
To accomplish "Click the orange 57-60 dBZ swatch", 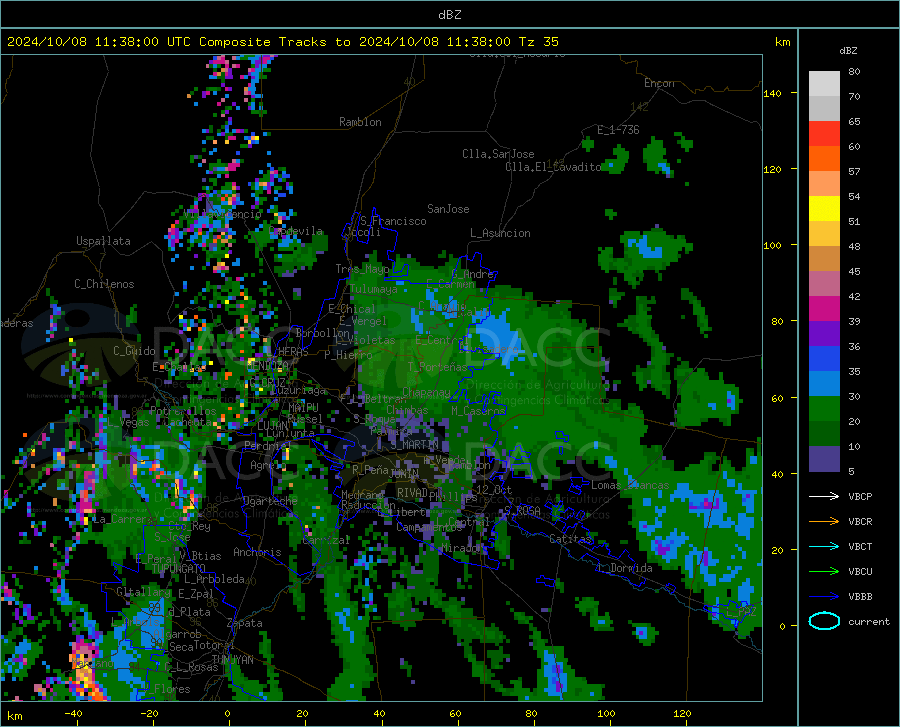I will pos(824,158).
